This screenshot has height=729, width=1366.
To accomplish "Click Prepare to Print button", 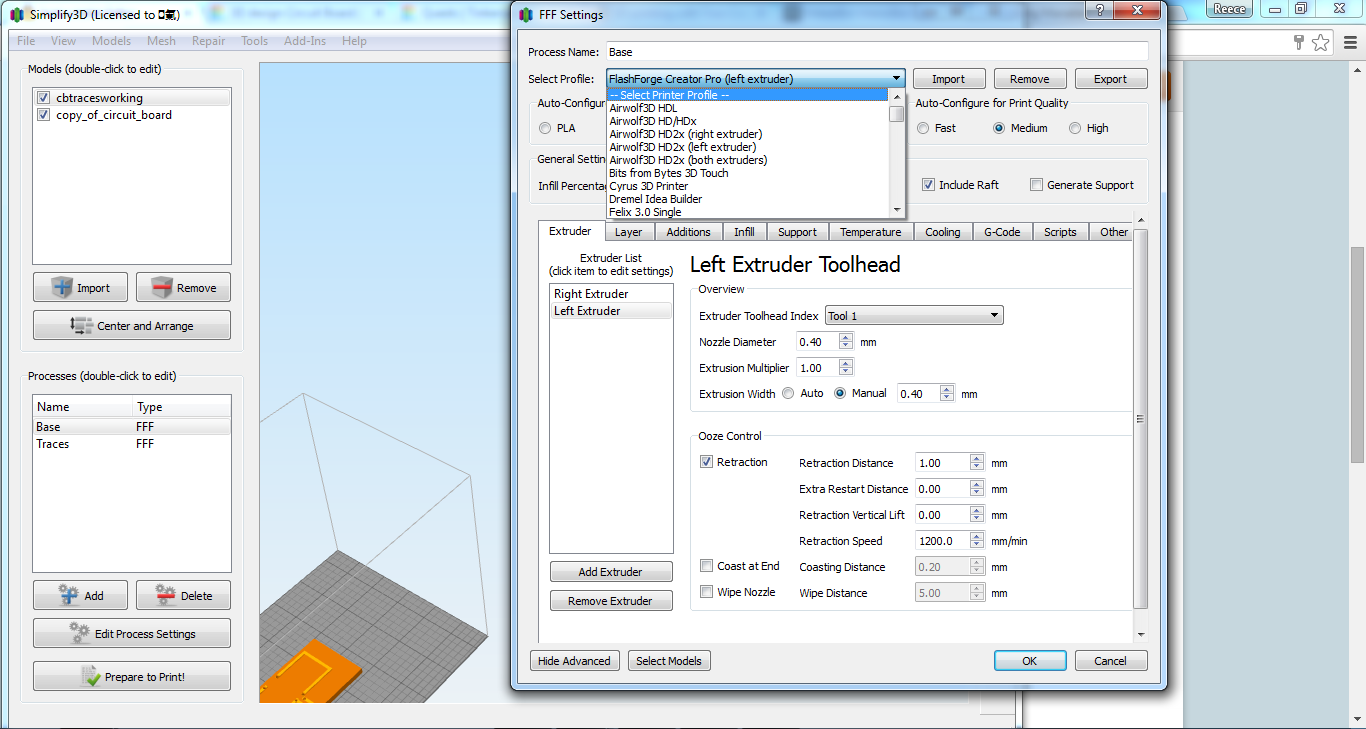I will [x=132, y=676].
